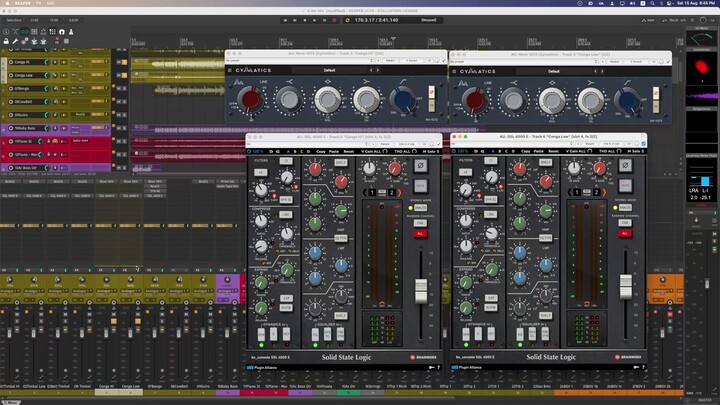Toggle bypass checkbox on Conga Low SSL window
Viewport: 720px width, 405px height.
643,144
